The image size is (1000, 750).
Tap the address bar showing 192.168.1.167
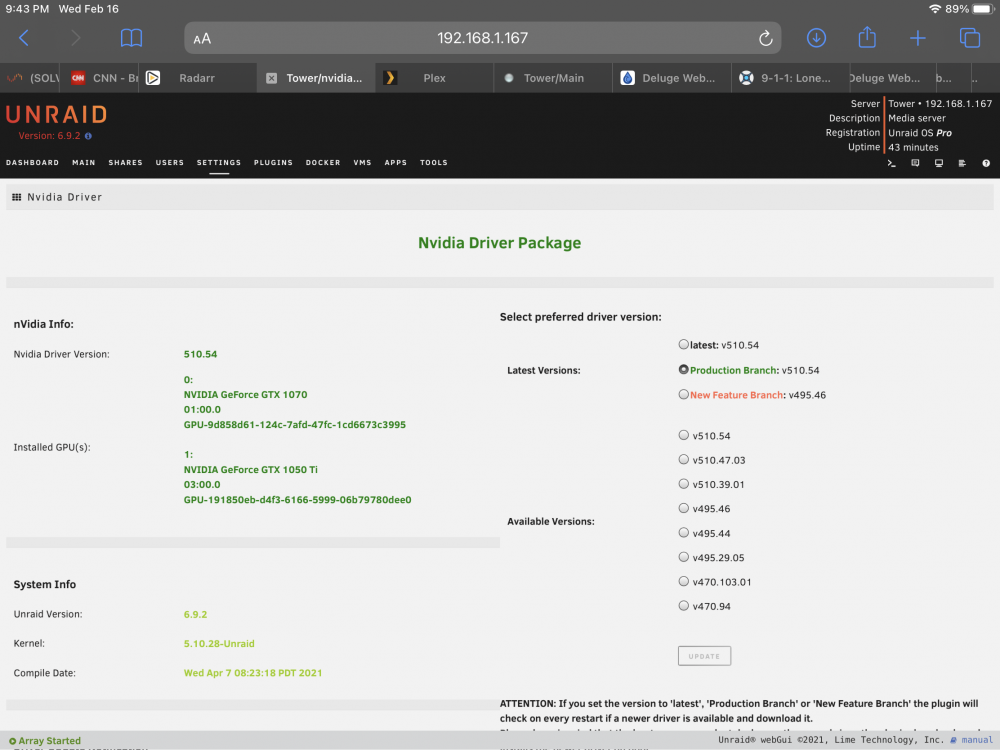[x=482, y=38]
